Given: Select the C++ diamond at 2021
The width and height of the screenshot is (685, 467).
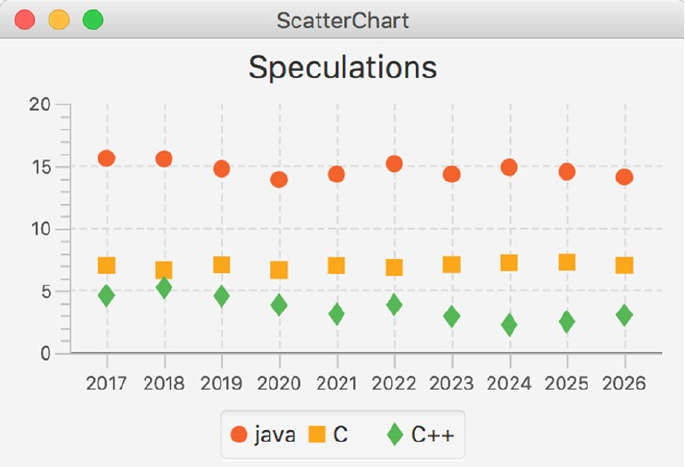Looking at the screenshot, I should (x=336, y=314).
